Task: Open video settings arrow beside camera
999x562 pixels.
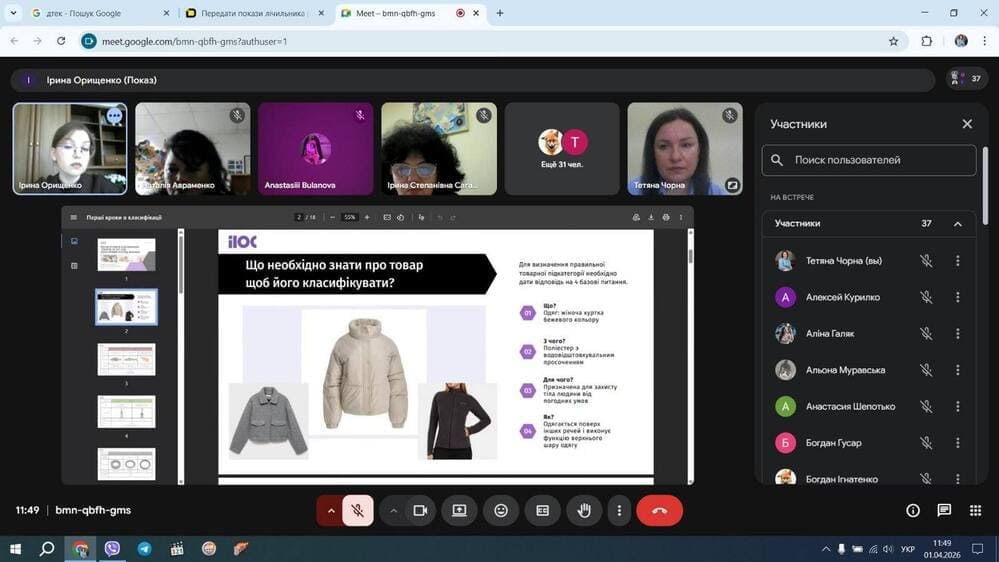Action: tap(394, 511)
